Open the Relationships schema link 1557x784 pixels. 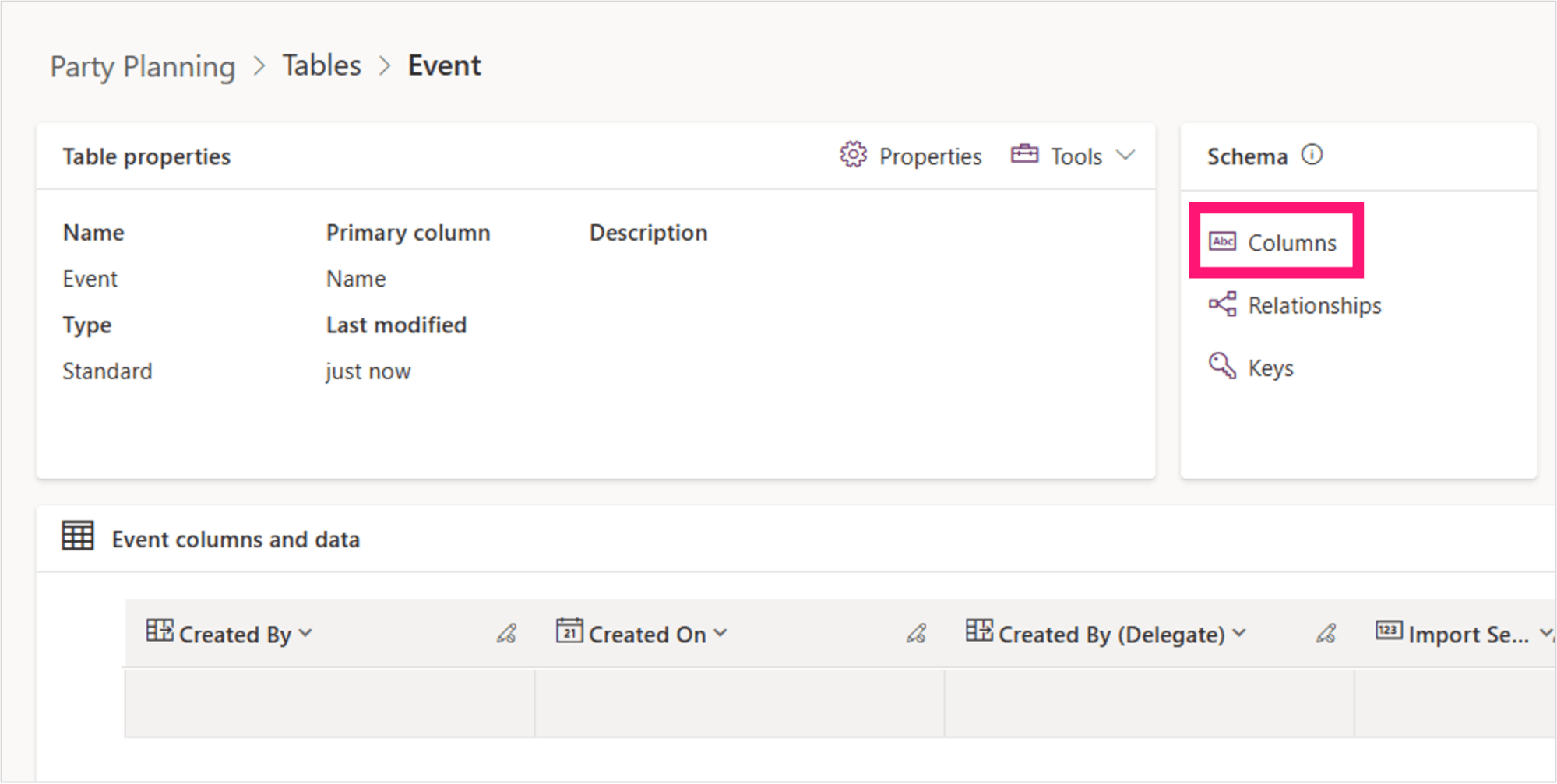pyautogui.click(x=1295, y=305)
